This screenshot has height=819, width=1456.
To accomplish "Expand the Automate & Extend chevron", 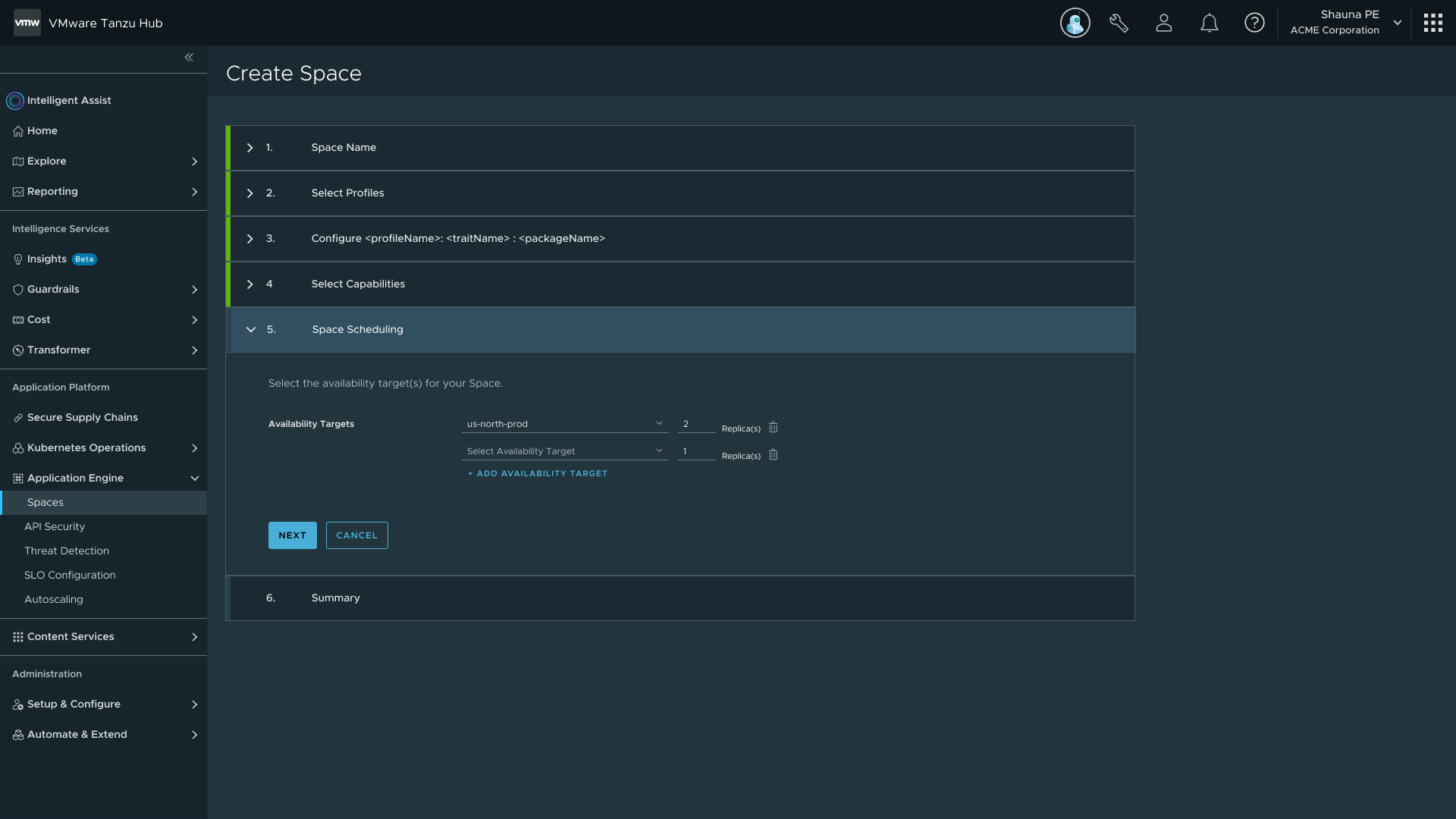I will [x=195, y=735].
